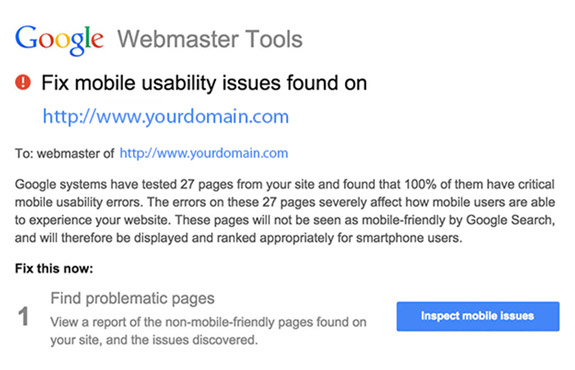Click the 'To: webmaster of' text
Screen dimensions: 575x370
(x=65, y=153)
